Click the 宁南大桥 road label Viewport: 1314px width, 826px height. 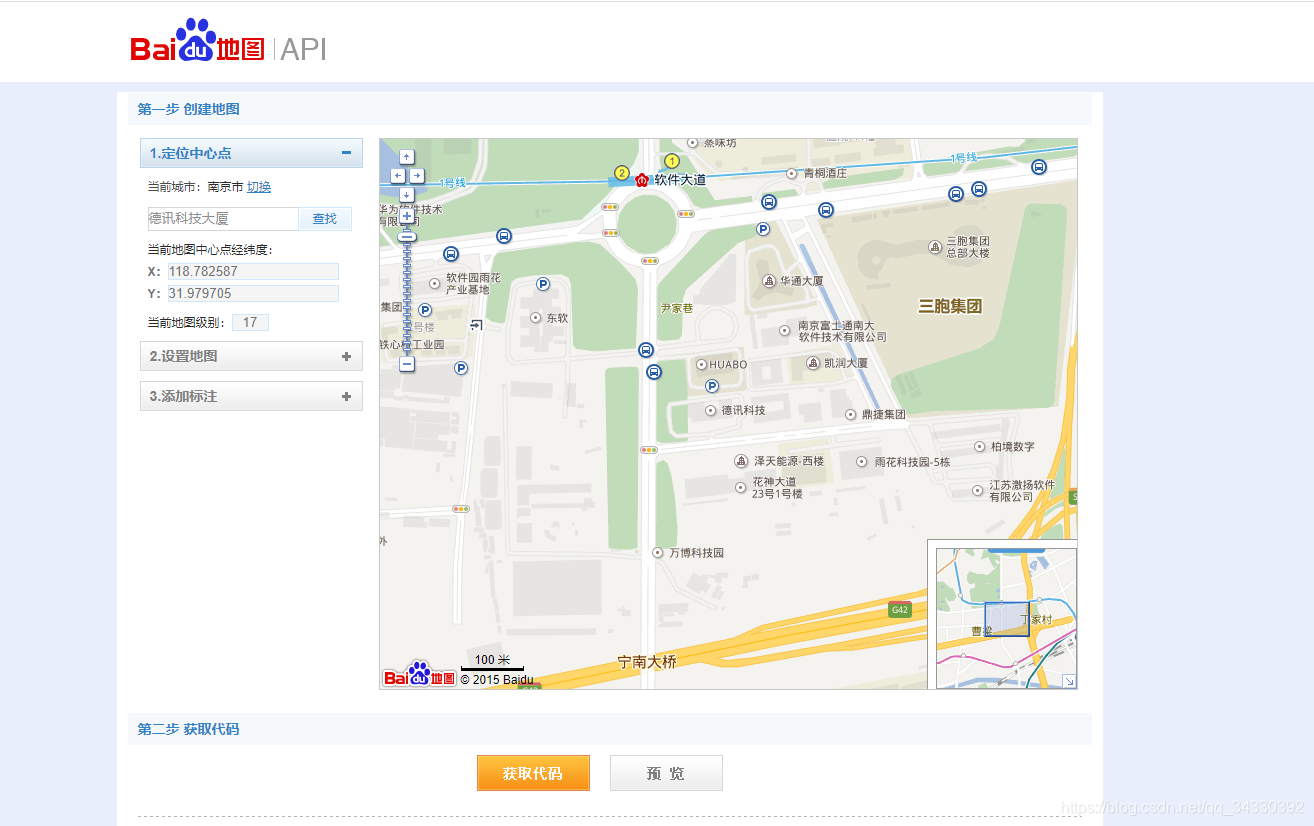point(647,662)
